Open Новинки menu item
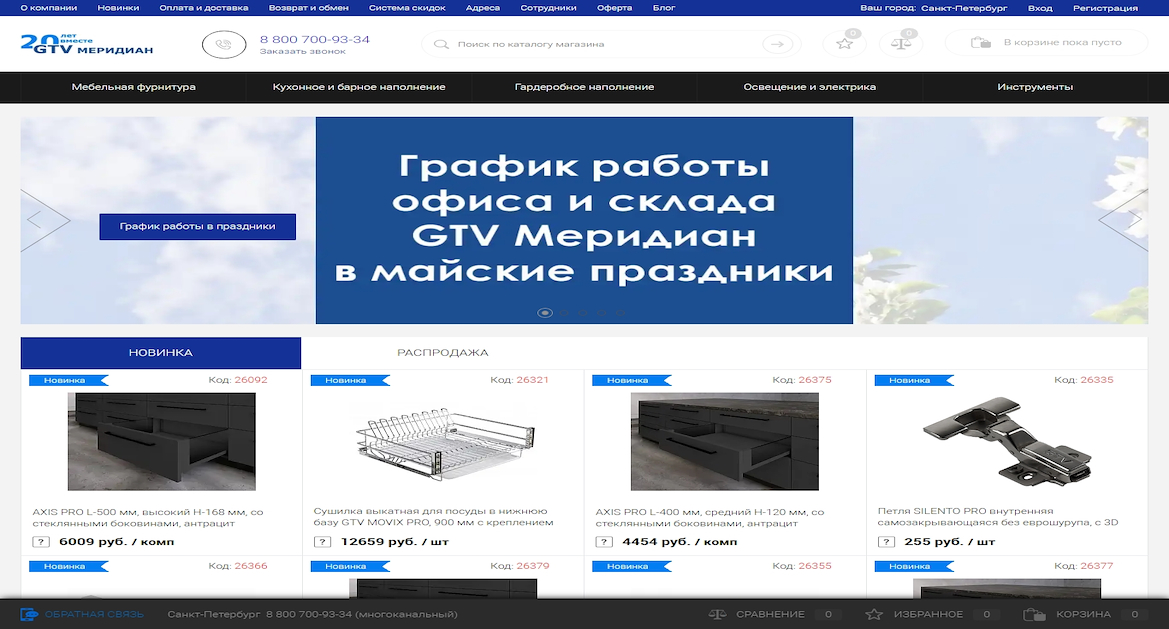 (118, 8)
